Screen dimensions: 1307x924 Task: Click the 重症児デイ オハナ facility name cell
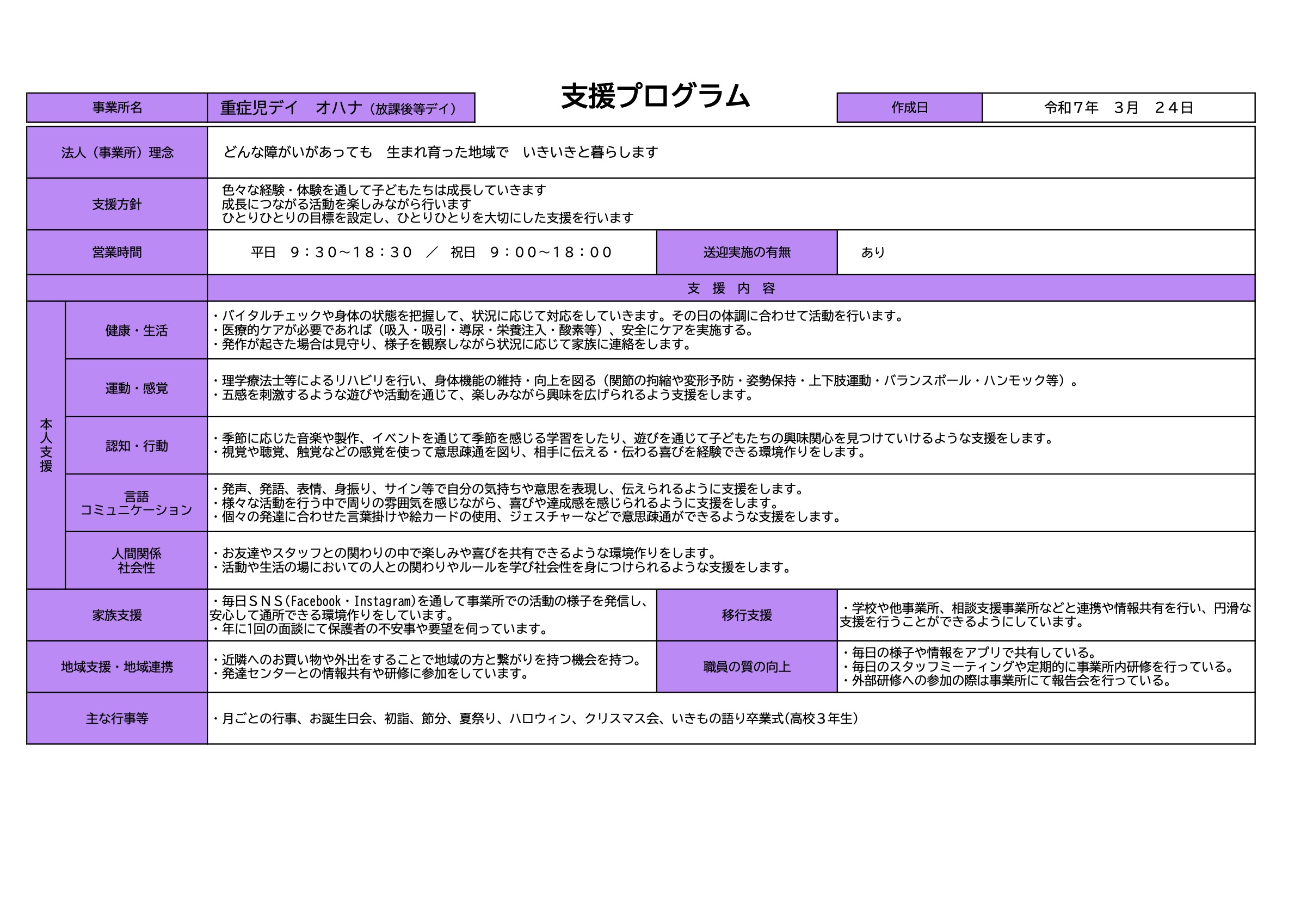pos(341,108)
